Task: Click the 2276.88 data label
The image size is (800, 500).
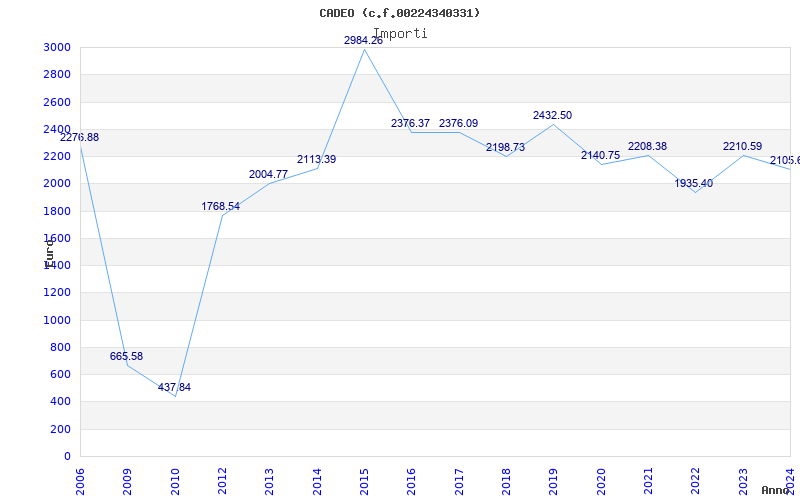Action: tap(80, 137)
